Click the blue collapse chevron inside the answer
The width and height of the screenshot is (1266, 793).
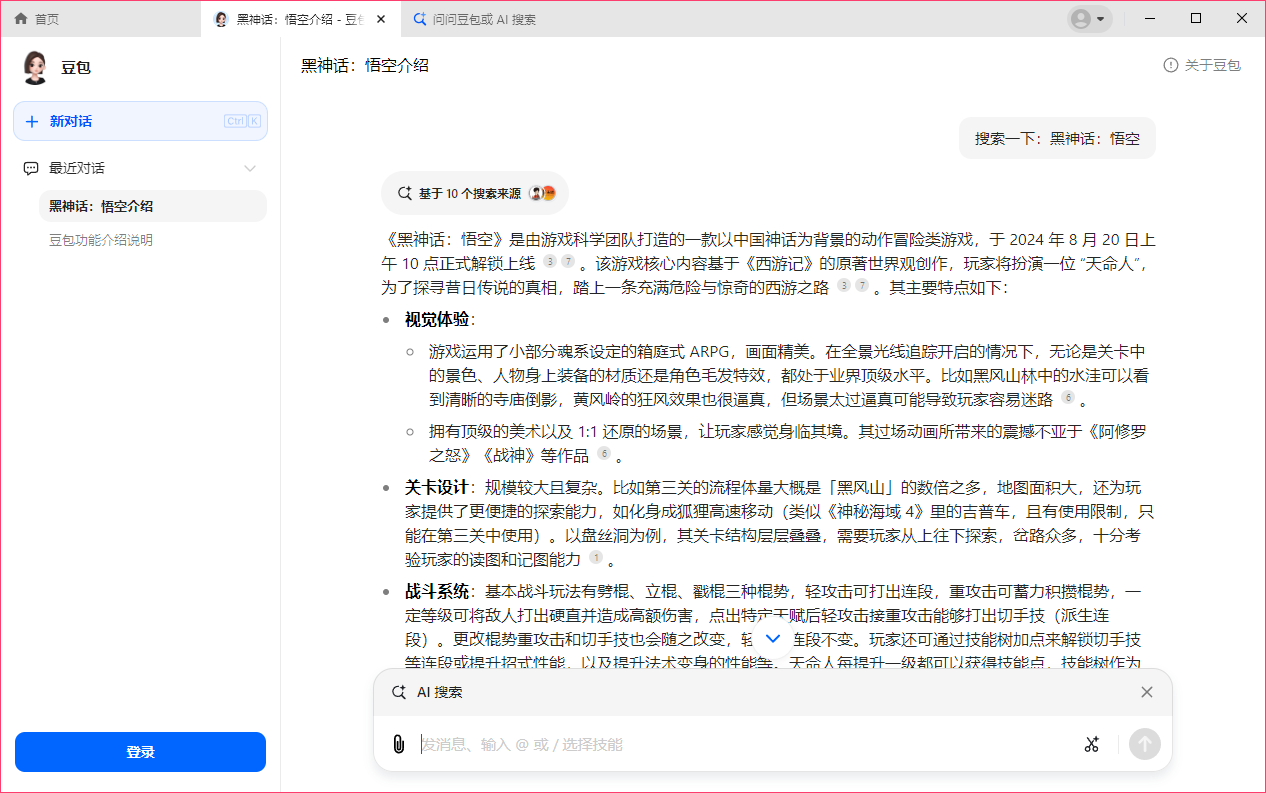tap(771, 638)
